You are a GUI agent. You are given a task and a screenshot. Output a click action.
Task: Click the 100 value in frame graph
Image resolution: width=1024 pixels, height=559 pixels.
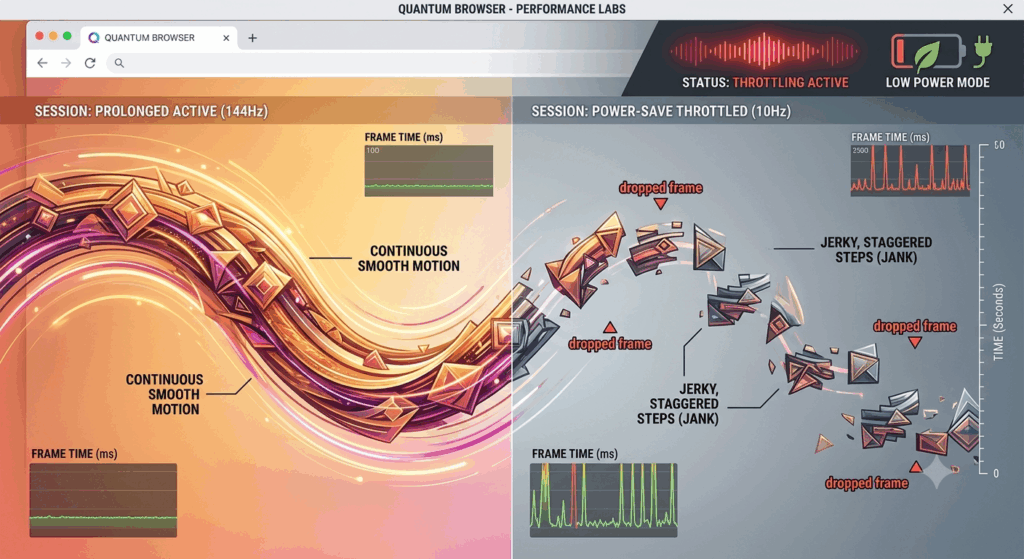pos(372,150)
